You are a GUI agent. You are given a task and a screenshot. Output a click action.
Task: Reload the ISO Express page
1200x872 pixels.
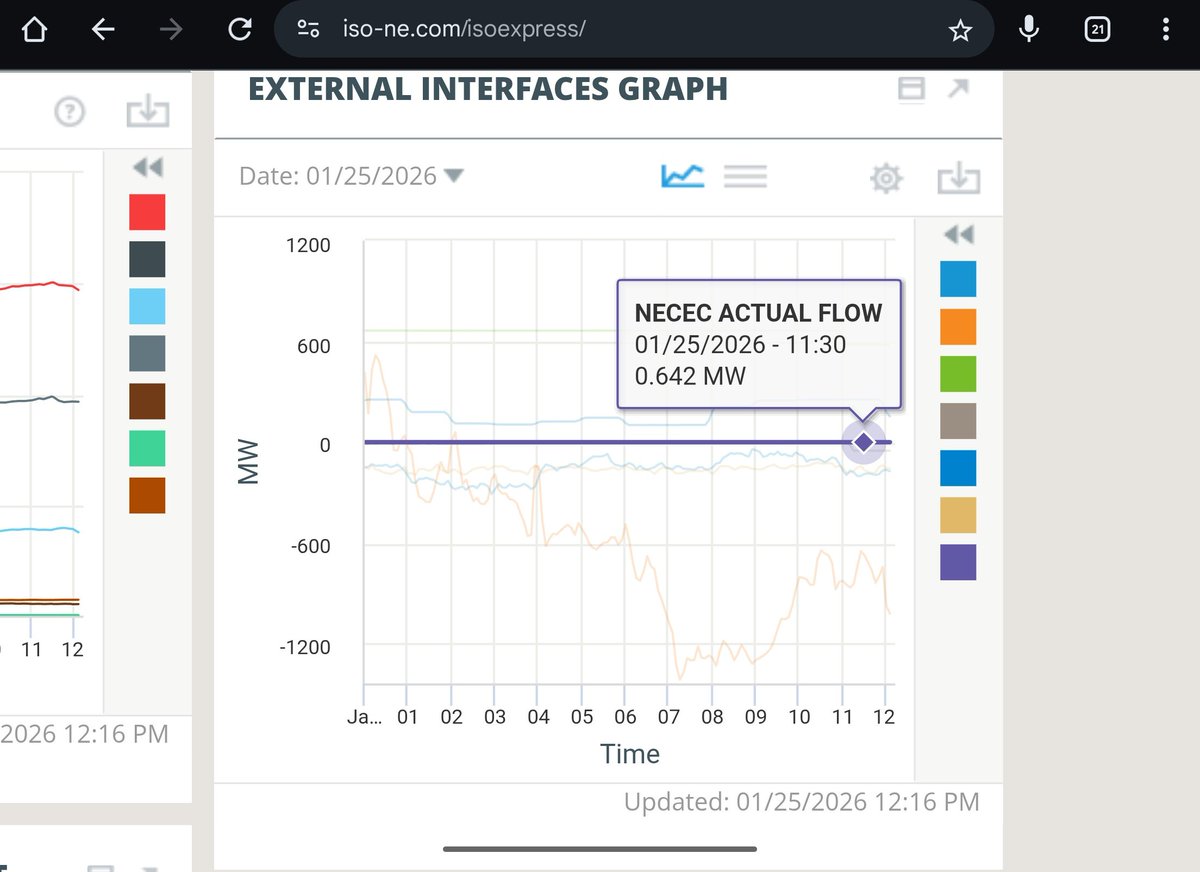point(239,29)
